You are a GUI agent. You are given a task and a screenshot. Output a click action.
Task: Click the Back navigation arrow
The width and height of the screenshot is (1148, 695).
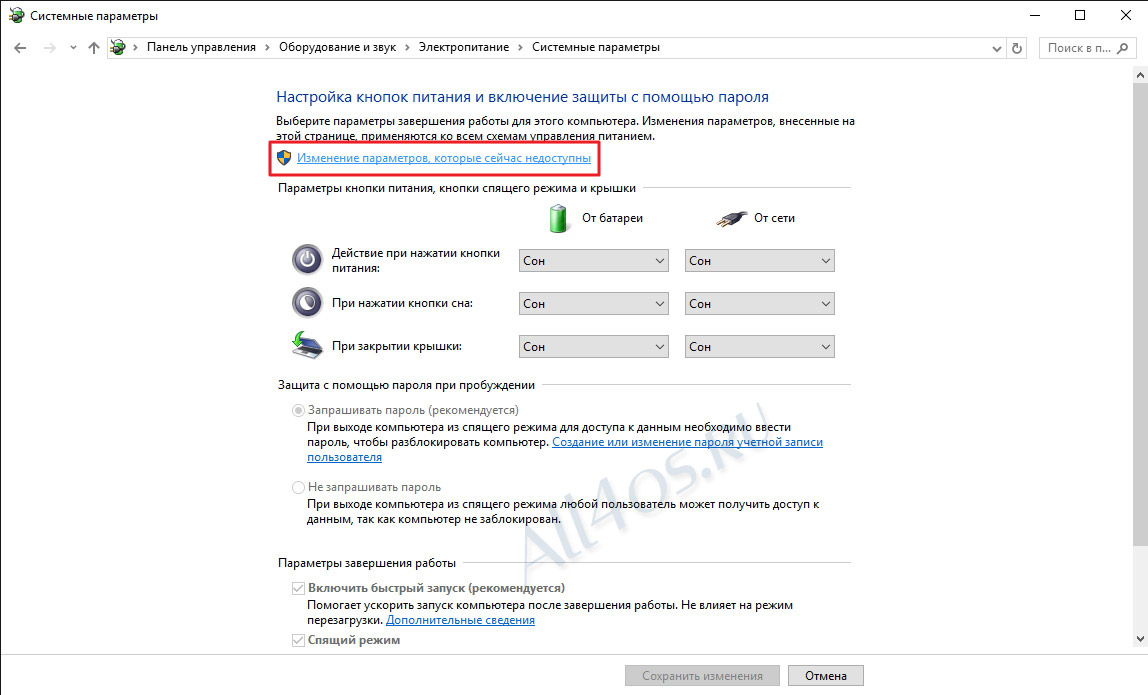coord(20,48)
